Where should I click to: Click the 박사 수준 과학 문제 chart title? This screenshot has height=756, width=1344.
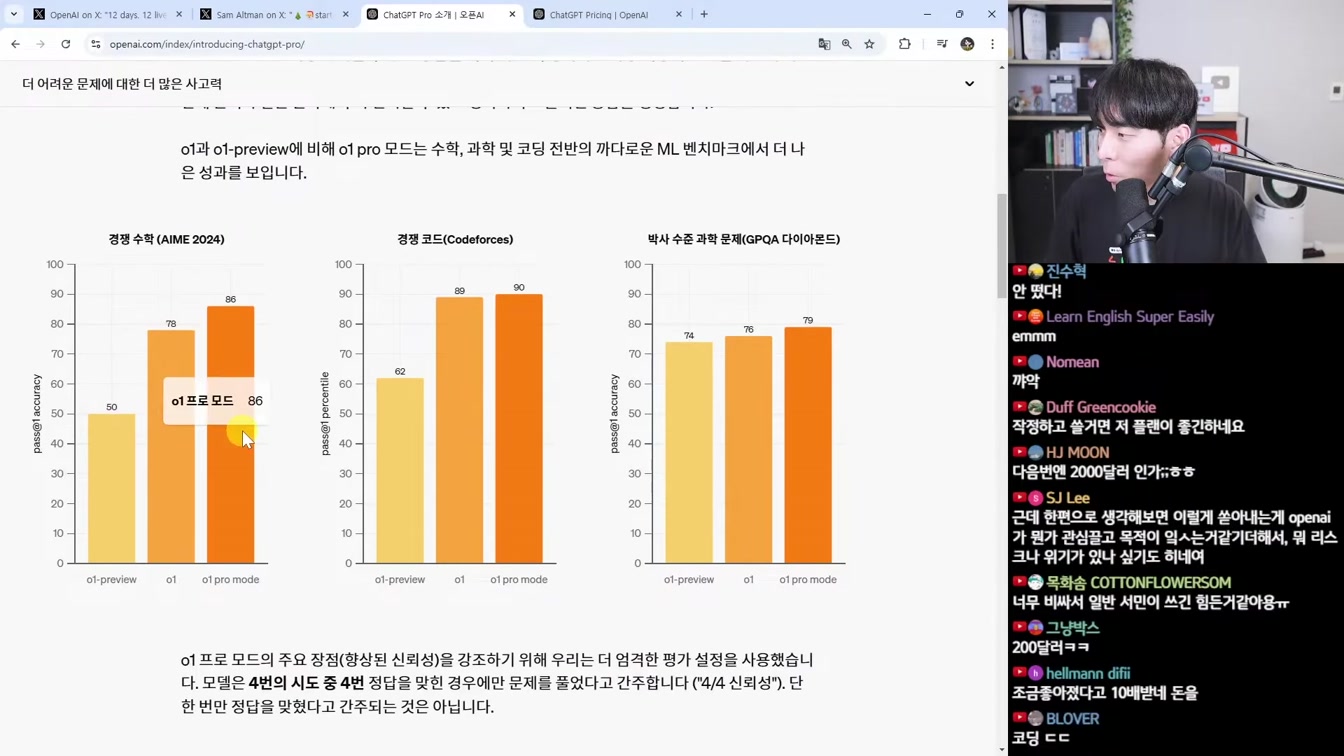coord(744,240)
